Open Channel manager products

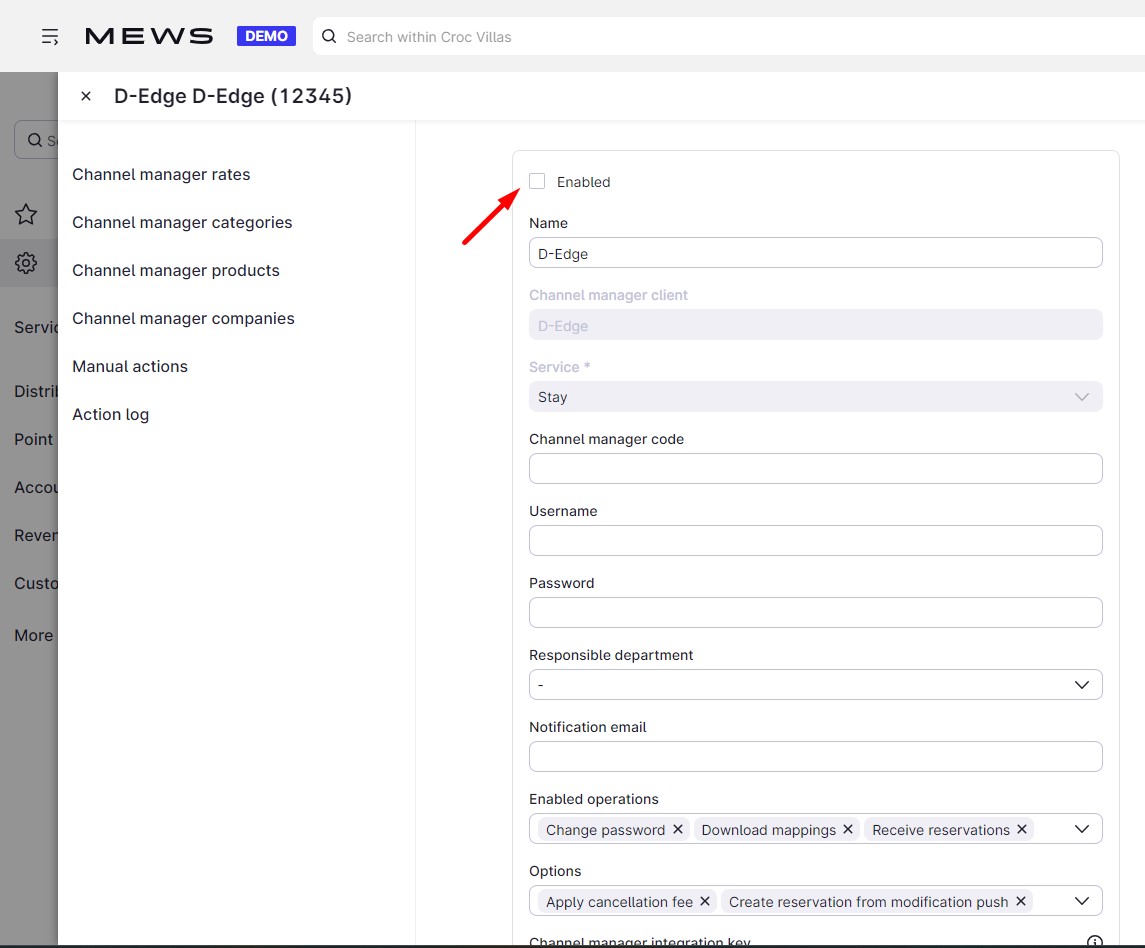tap(176, 271)
